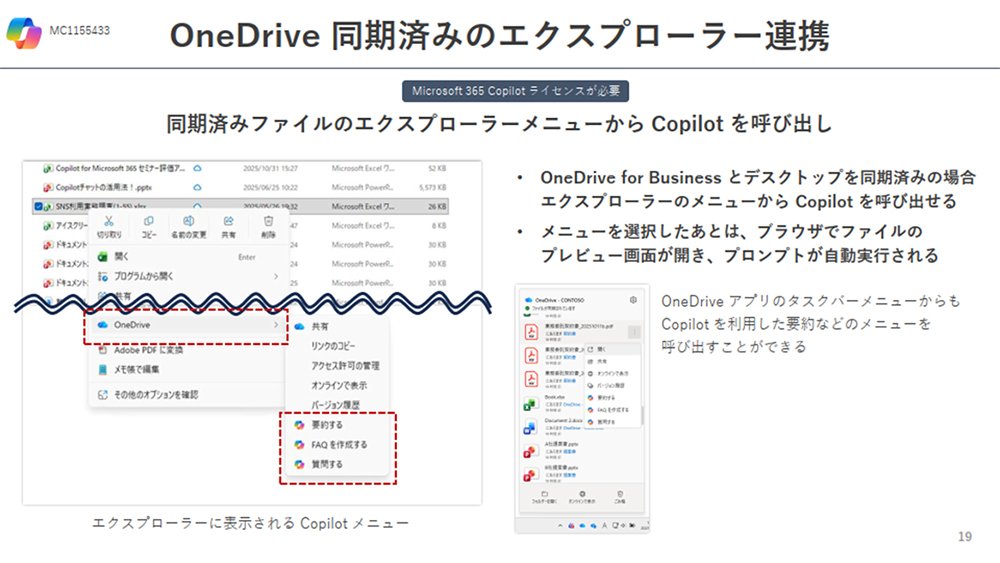Click フォルダーを開く button in OneDrive panel
Image resolution: width=1000 pixels, height=563 pixels.
(544, 497)
